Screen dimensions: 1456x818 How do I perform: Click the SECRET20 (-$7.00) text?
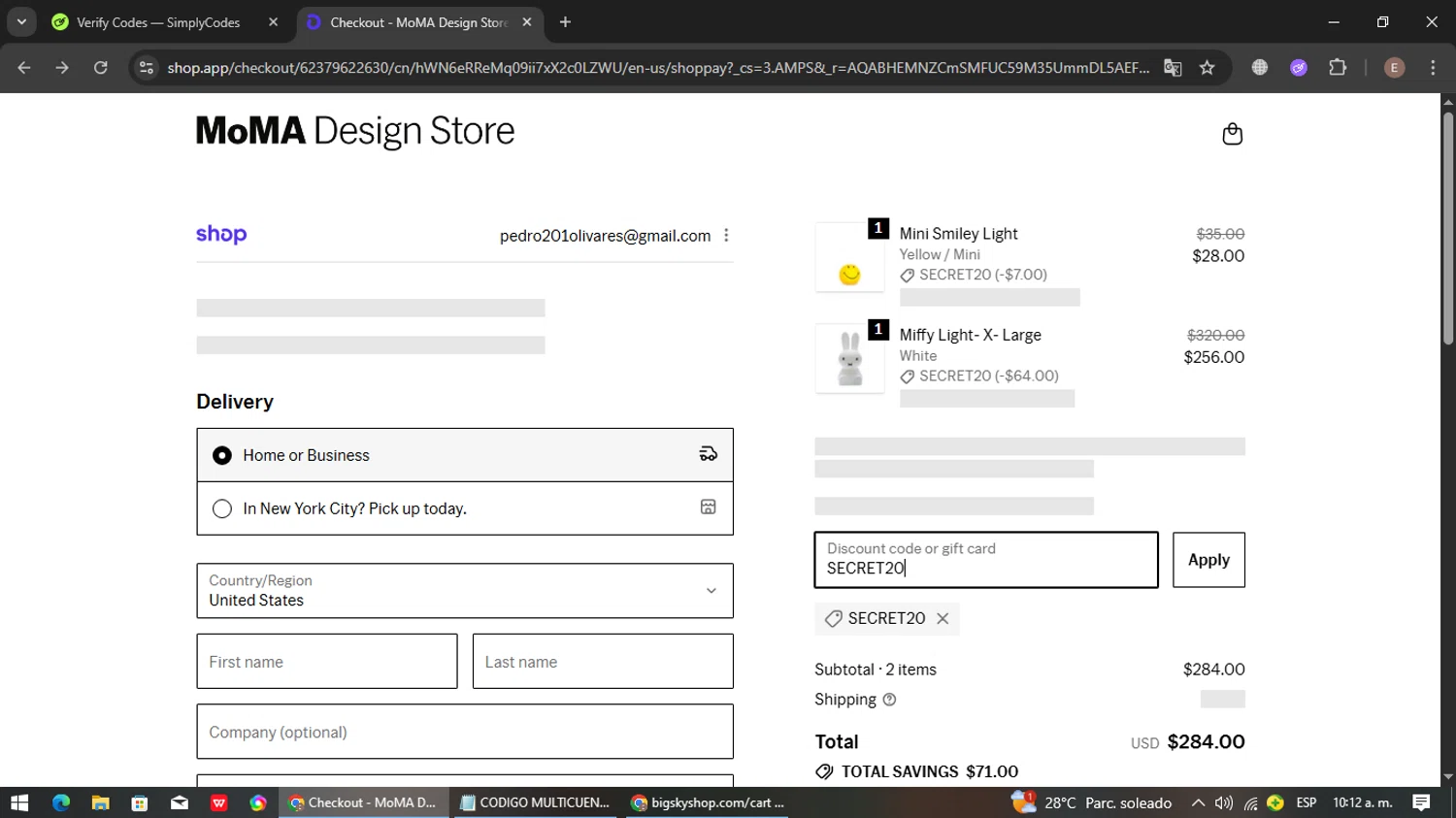click(x=983, y=275)
